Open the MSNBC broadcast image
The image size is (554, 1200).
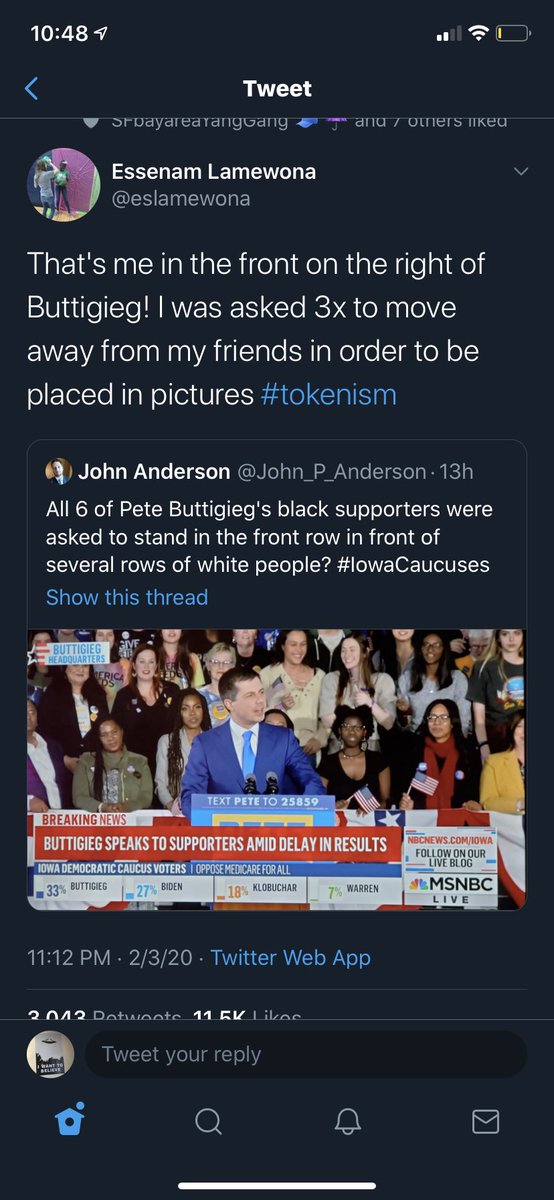click(x=277, y=769)
